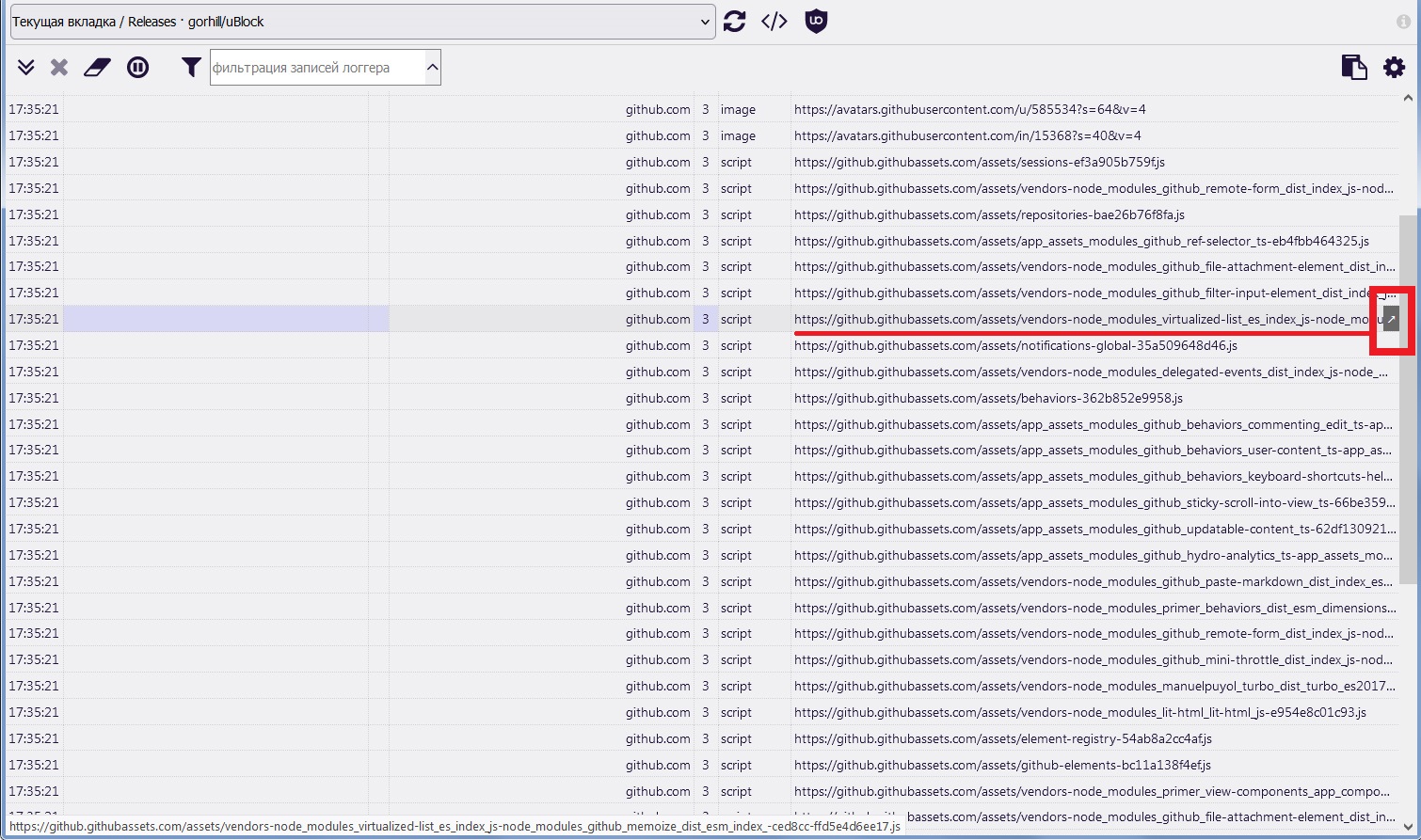Click the ref-selector_ts script URL
This screenshot has height=840, width=1421.
(1081, 241)
